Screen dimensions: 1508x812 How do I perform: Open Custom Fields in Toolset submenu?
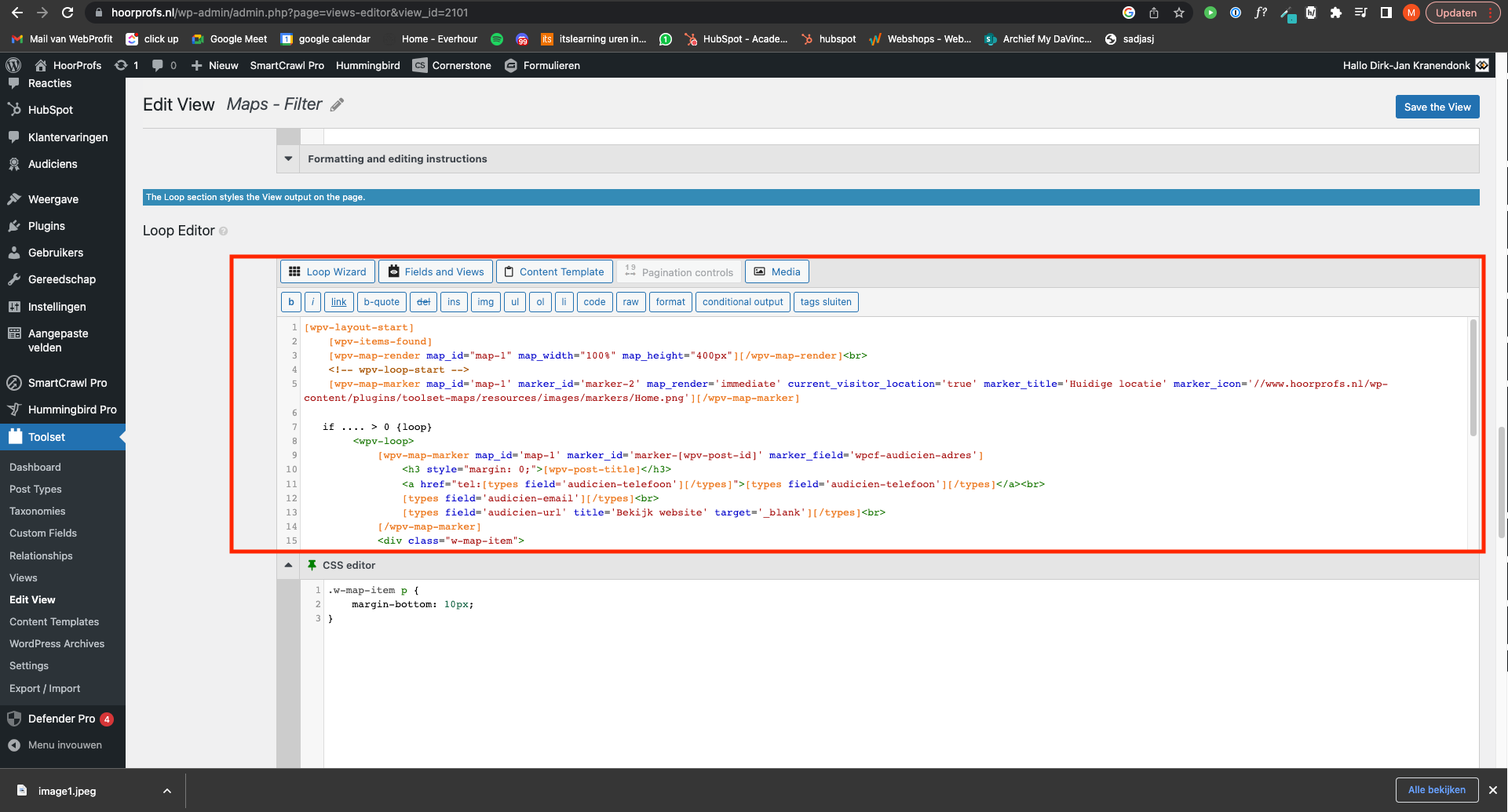pos(43,533)
